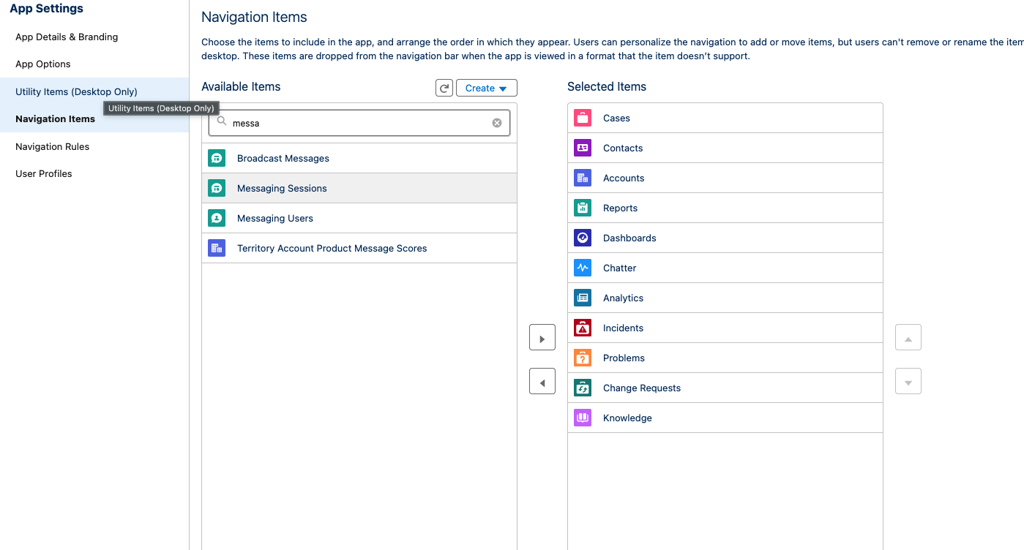Image resolution: width=1024 pixels, height=550 pixels.
Task: Click the Broadcast Messages icon
Action: [217, 158]
